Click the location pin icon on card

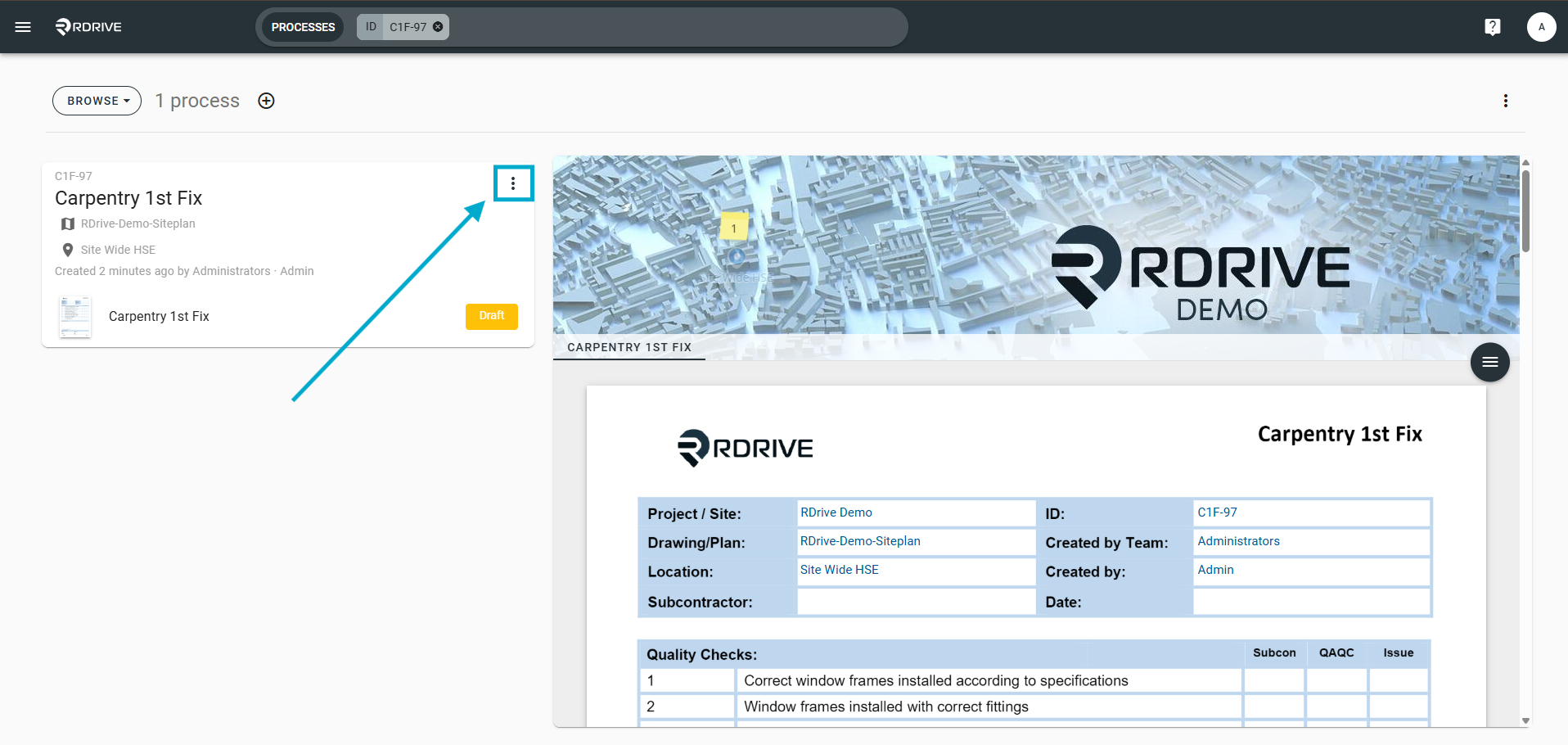pyautogui.click(x=68, y=250)
